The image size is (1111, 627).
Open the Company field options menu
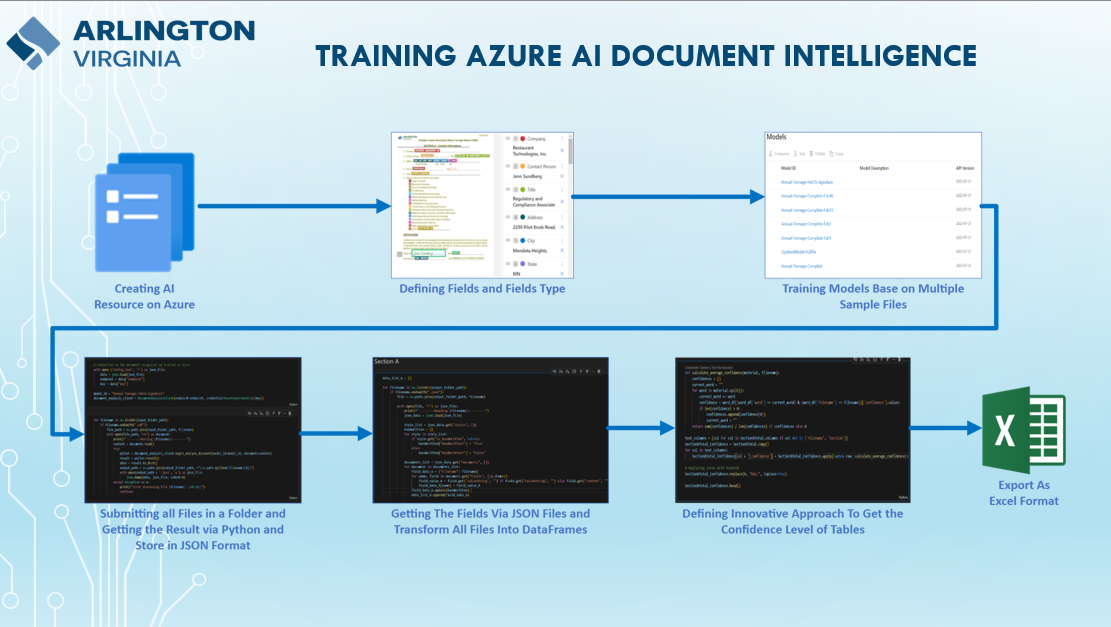click(x=562, y=138)
